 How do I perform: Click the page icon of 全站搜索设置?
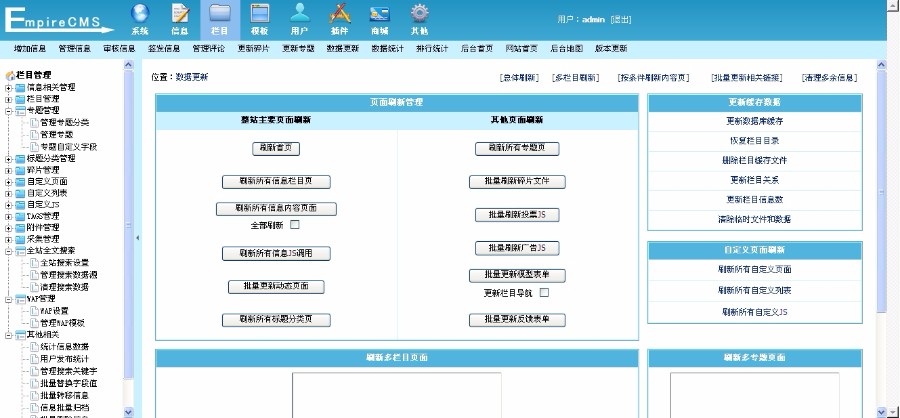pos(34,263)
